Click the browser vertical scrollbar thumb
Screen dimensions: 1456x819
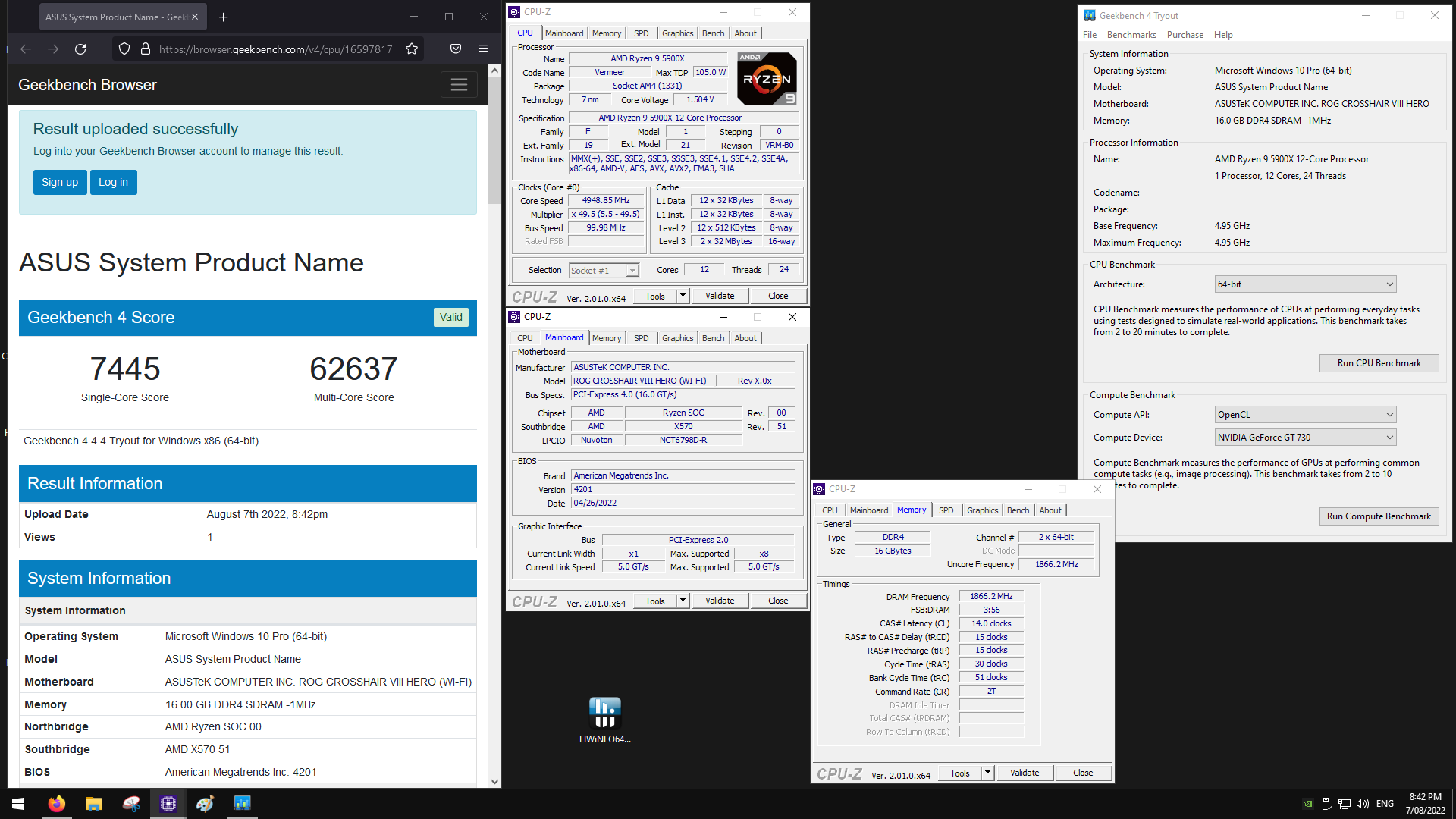coord(494,141)
